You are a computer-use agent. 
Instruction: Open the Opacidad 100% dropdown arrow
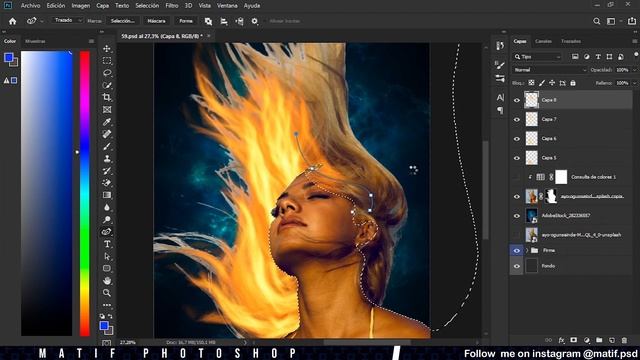point(634,70)
